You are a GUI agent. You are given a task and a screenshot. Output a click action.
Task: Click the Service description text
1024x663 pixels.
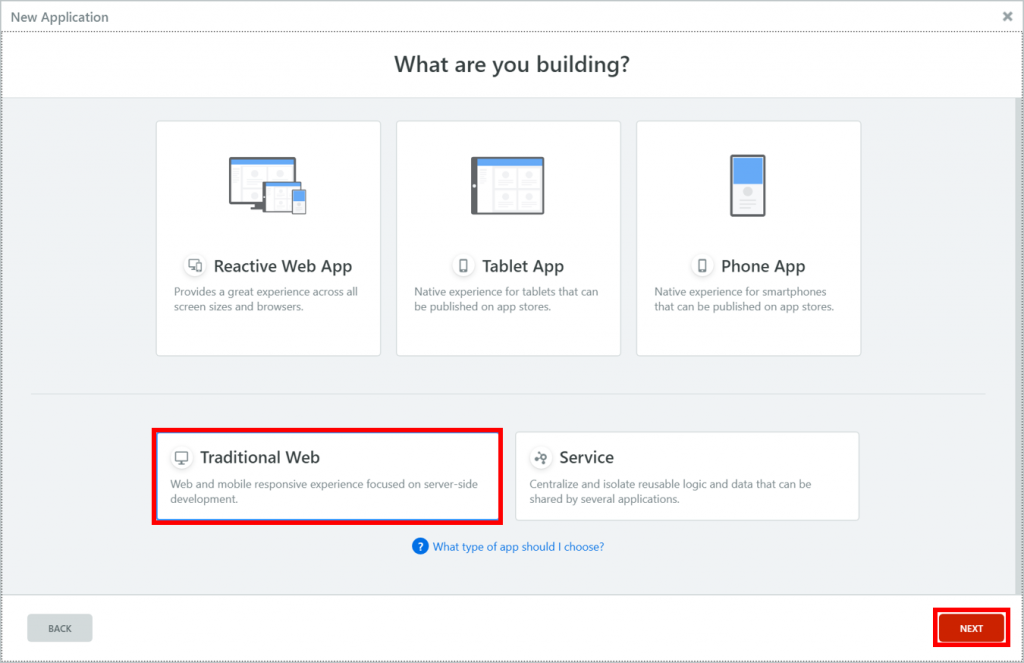point(670,491)
